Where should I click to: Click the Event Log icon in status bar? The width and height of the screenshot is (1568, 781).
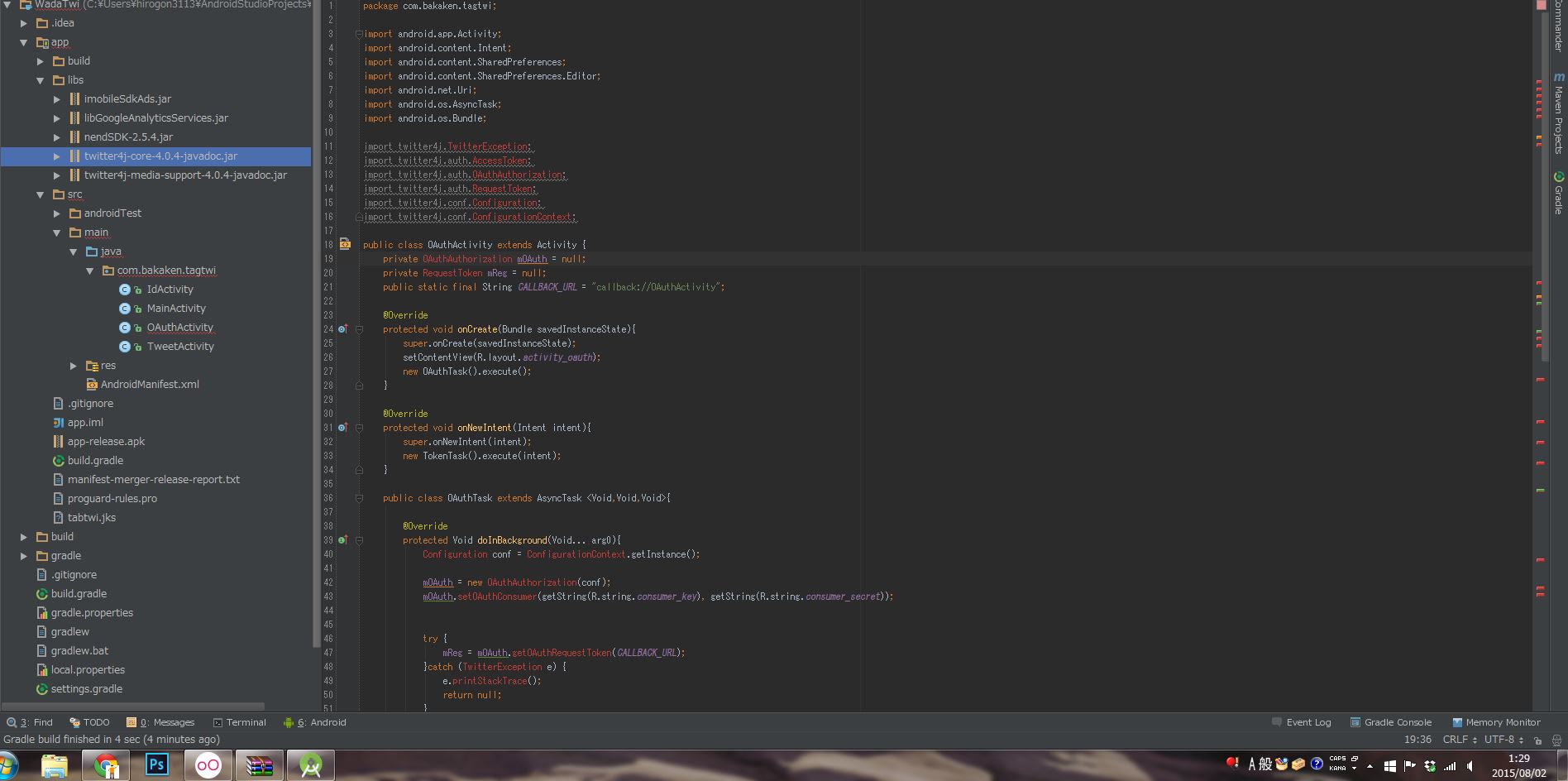[1276, 721]
